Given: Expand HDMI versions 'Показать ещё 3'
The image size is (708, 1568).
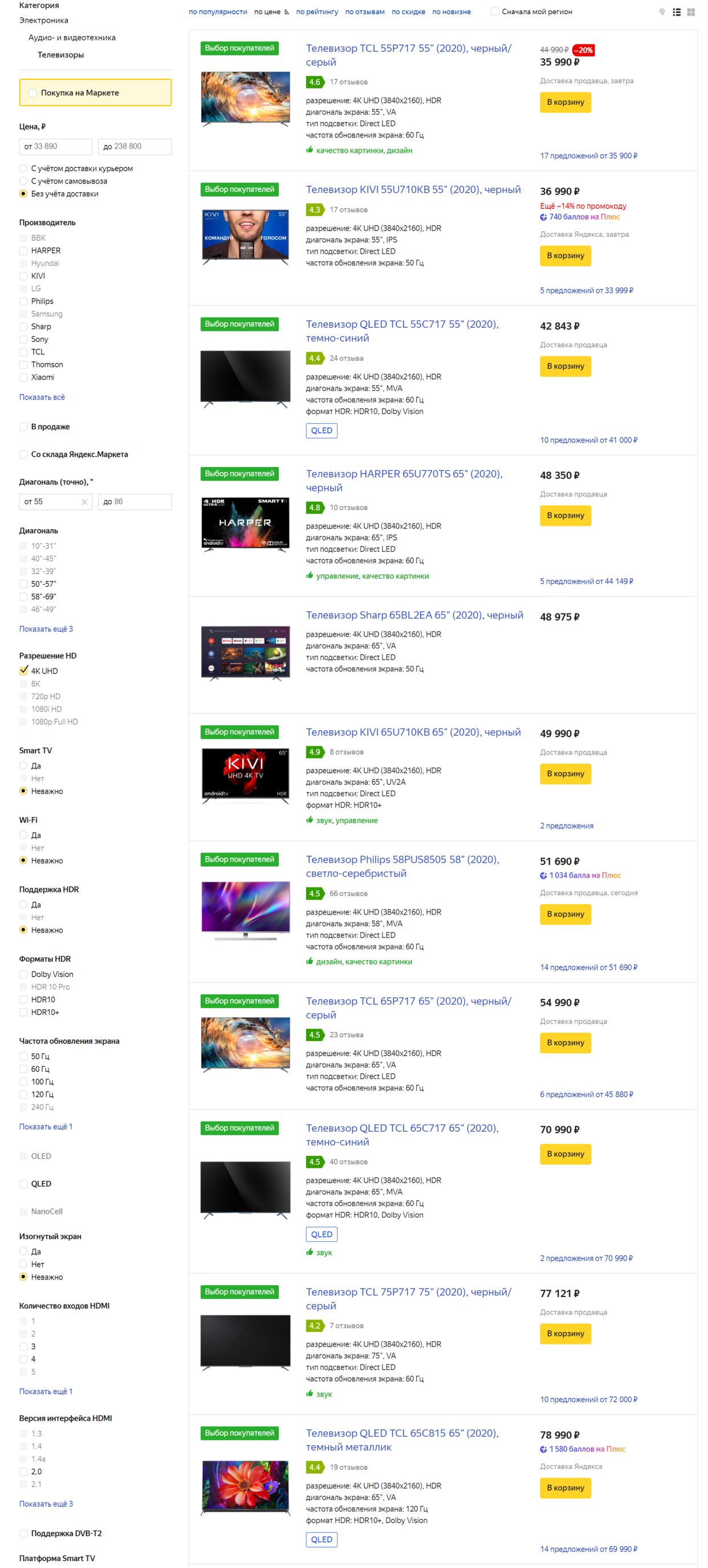Looking at the screenshot, I should pyautogui.click(x=46, y=1504).
